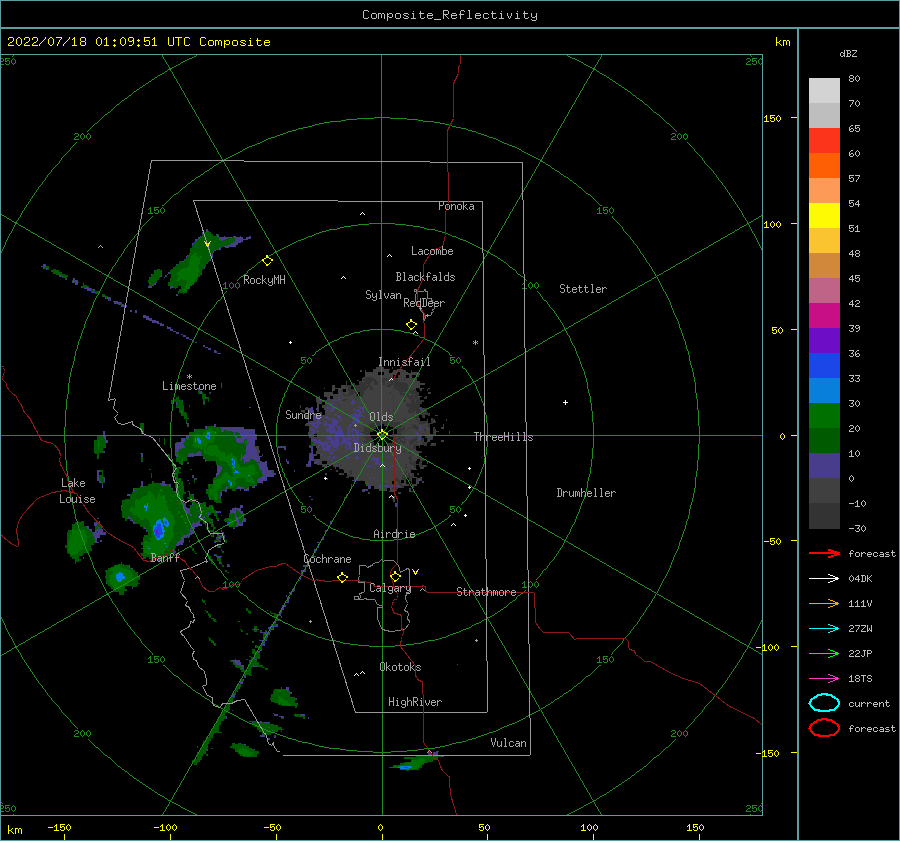Viewport: 900px width, 841px height.
Task: Click the Innisfail label
Action: click(404, 362)
